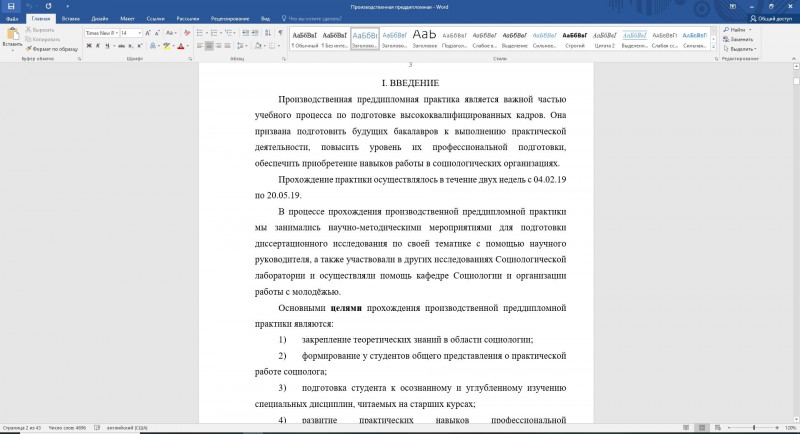Open the font name dropdown Times New Roman
The image size is (800, 434).
(117, 33)
